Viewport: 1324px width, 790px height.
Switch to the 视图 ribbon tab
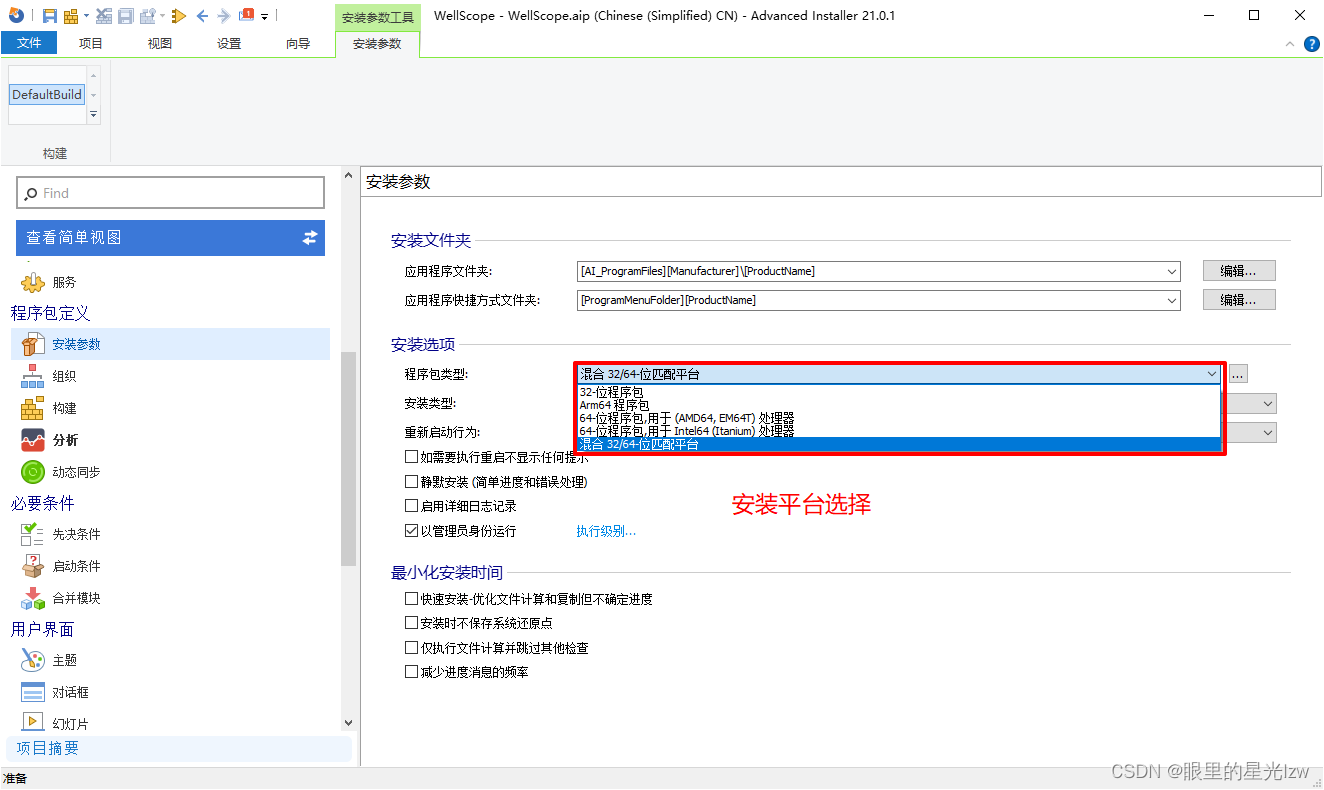click(x=160, y=43)
